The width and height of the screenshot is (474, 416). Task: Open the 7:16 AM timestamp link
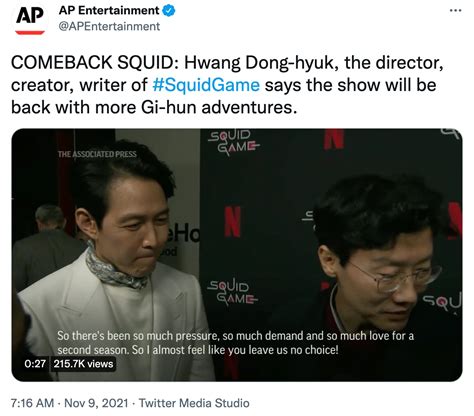pyautogui.click(x=32, y=403)
